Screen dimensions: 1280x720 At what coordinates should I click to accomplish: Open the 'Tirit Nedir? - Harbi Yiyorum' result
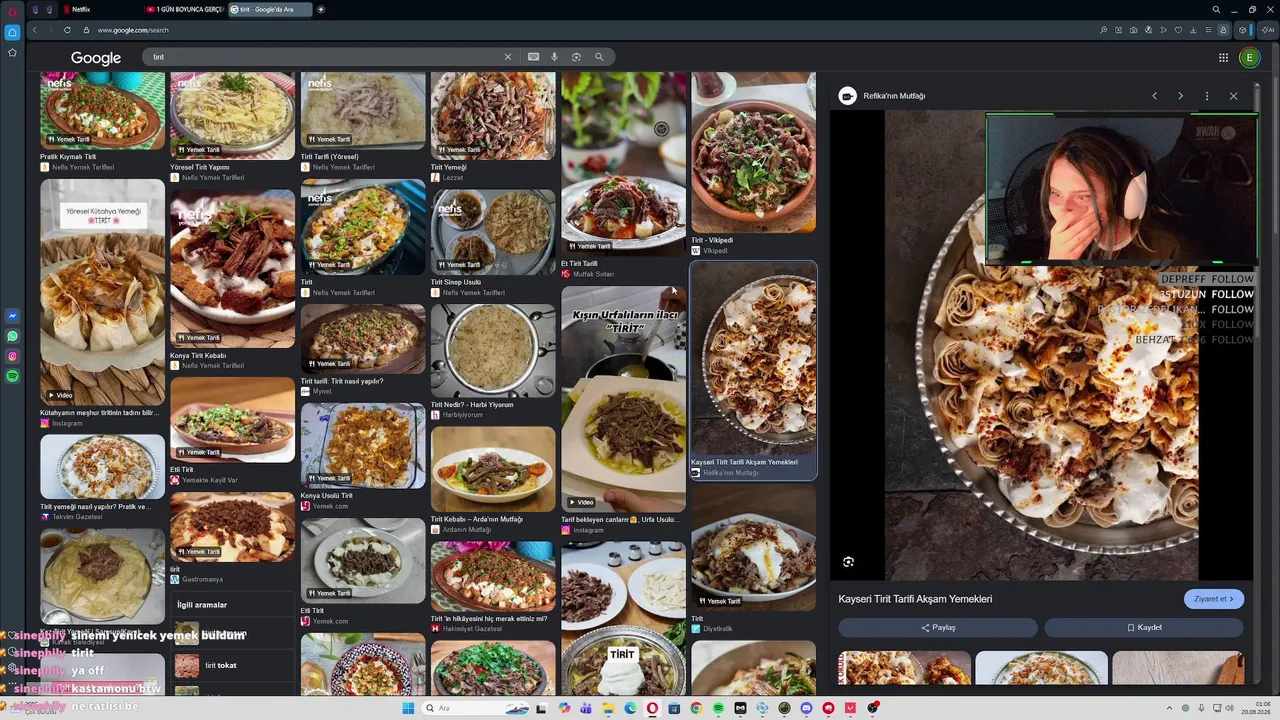tap(492, 351)
